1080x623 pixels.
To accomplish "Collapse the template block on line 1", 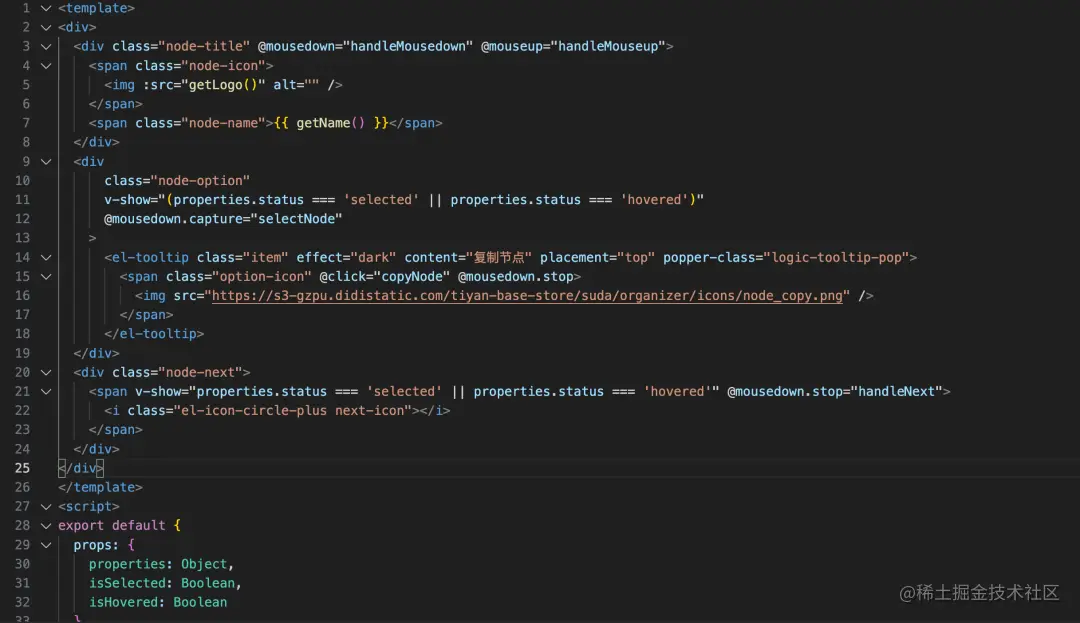I will (x=46, y=8).
